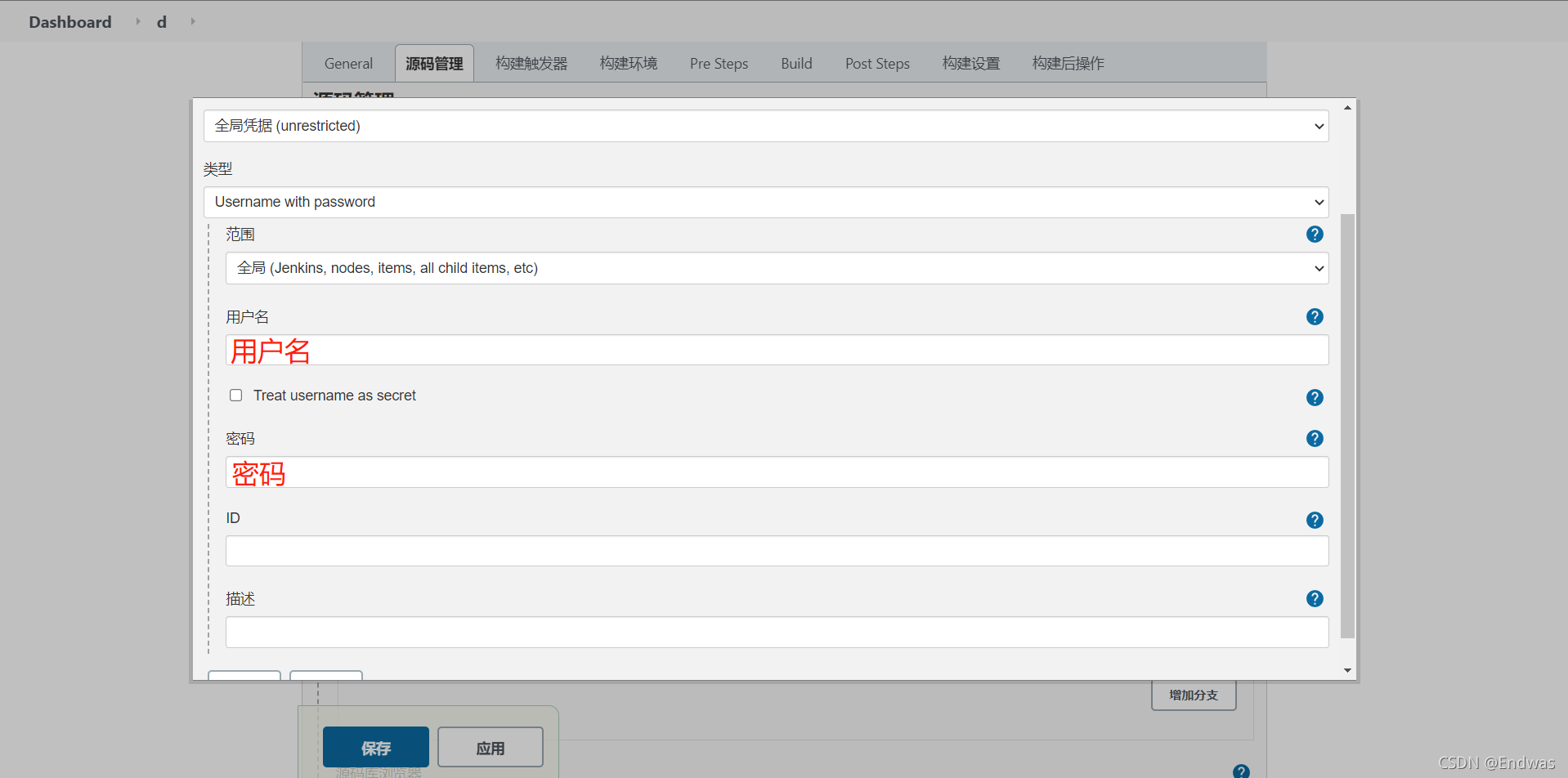Image resolution: width=1568 pixels, height=778 pixels.
Task: Switch to the General tab
Action: coord(348,64)
